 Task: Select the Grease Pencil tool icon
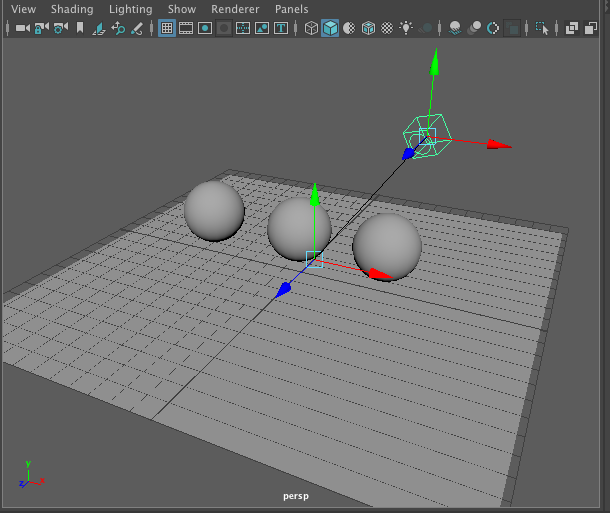137,28
